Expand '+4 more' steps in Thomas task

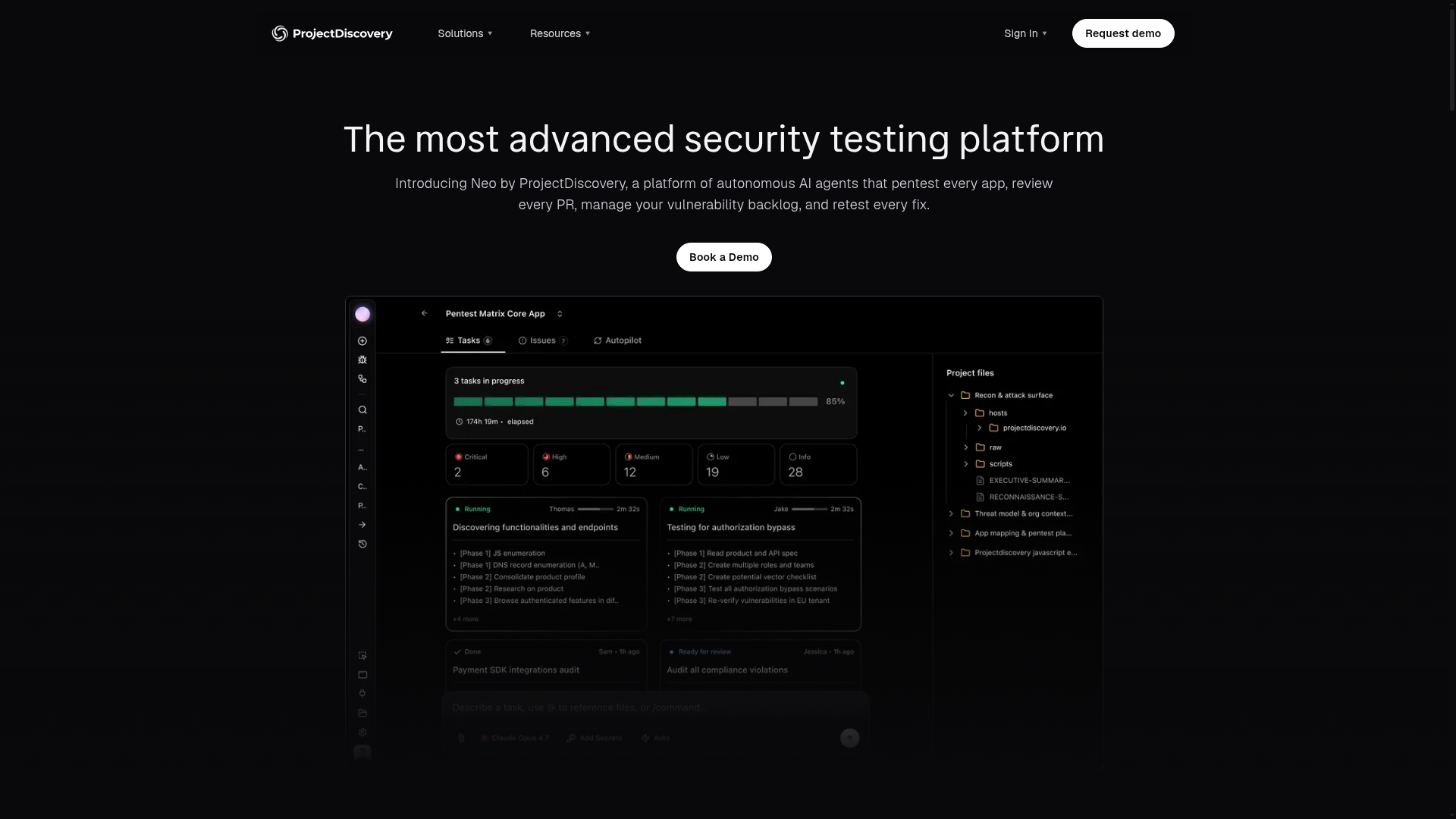[x=466, y=619]
